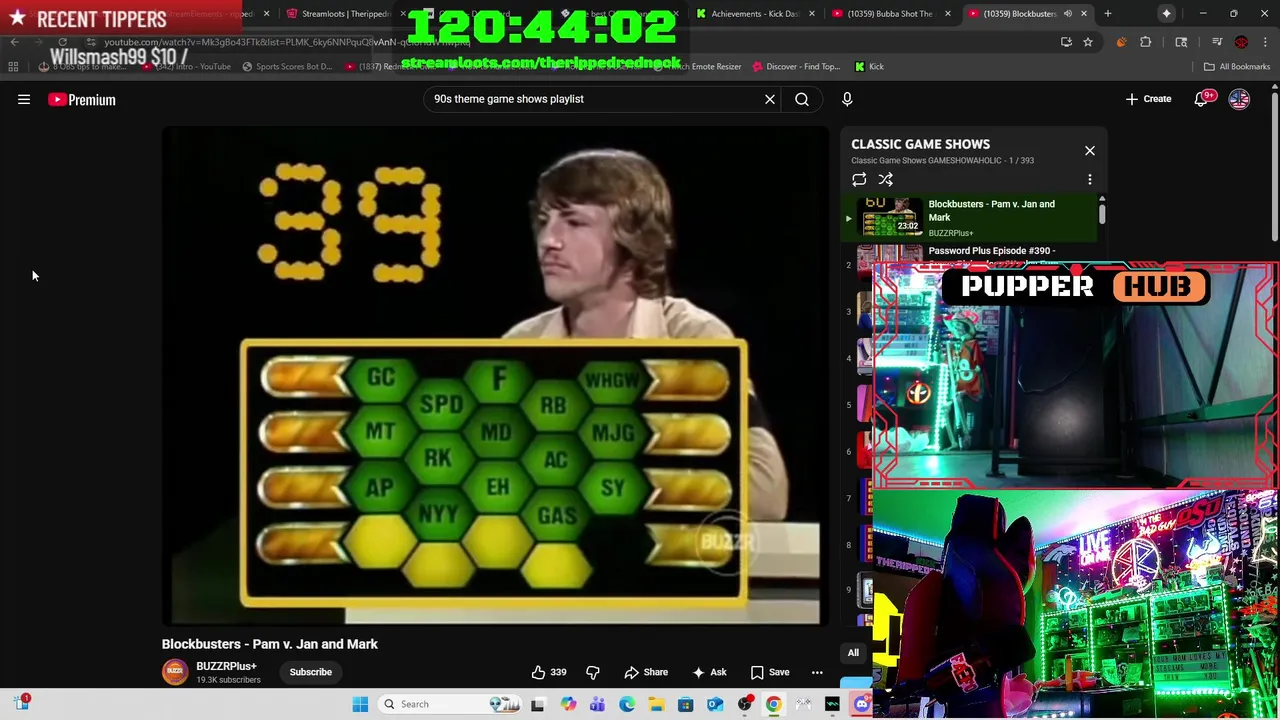This screenshot has height=720, width=1280.
Task: Open YouTube notifications bell
Action: (1201, 99)
